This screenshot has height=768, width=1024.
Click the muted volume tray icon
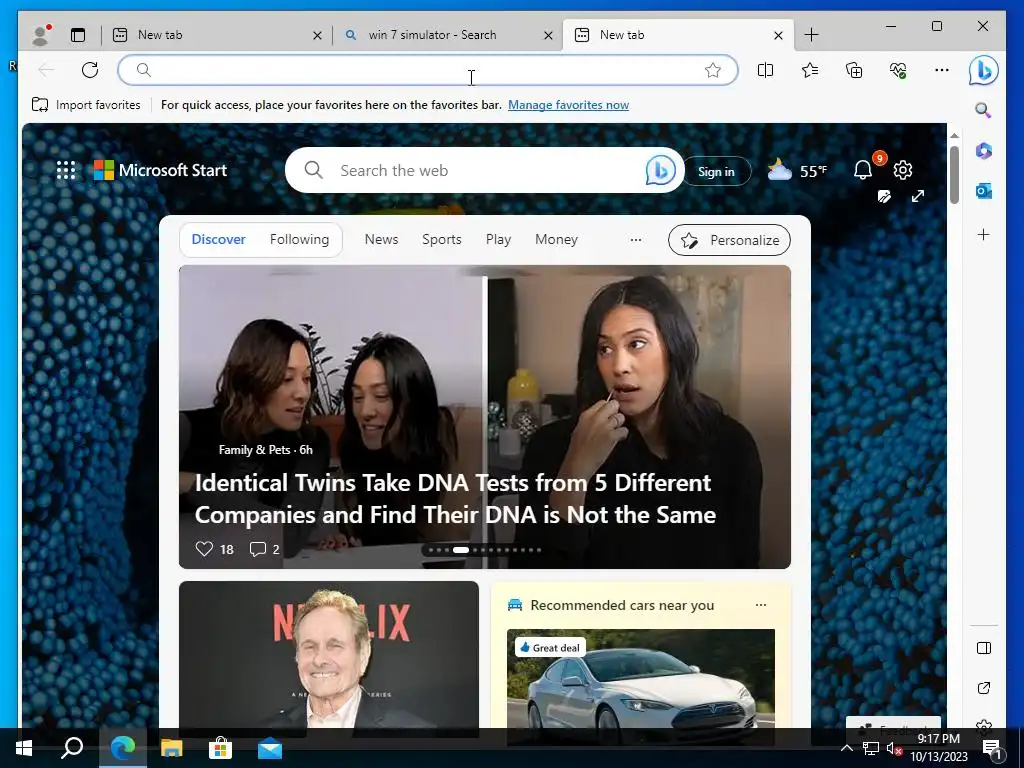point(893,749)
